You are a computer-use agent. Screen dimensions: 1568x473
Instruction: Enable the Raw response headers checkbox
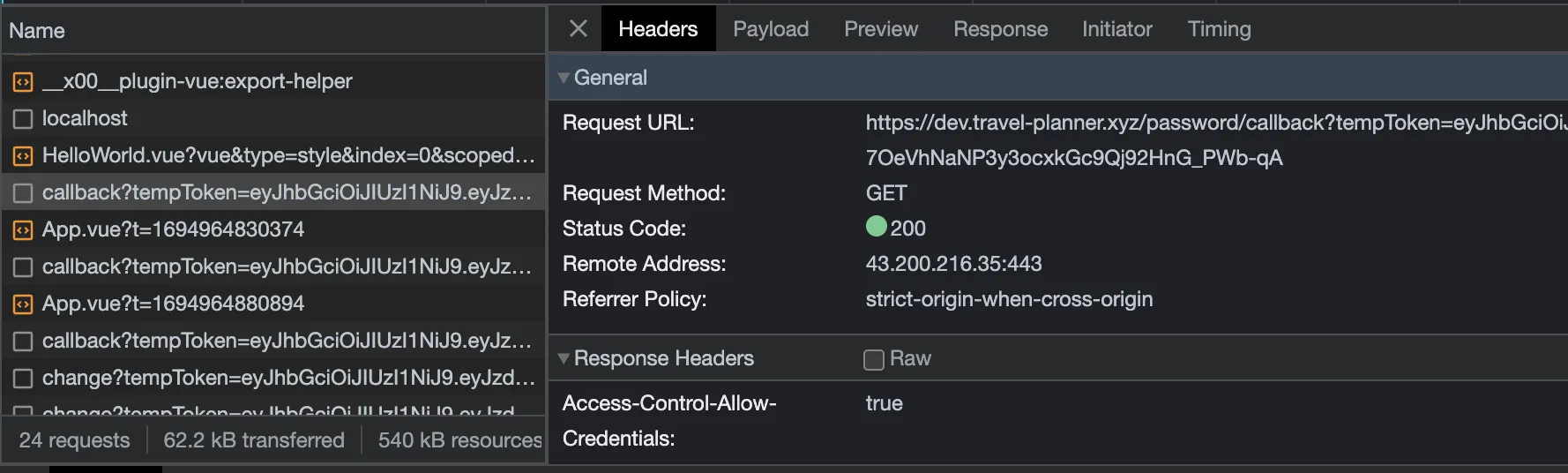[x=873, y=359]
